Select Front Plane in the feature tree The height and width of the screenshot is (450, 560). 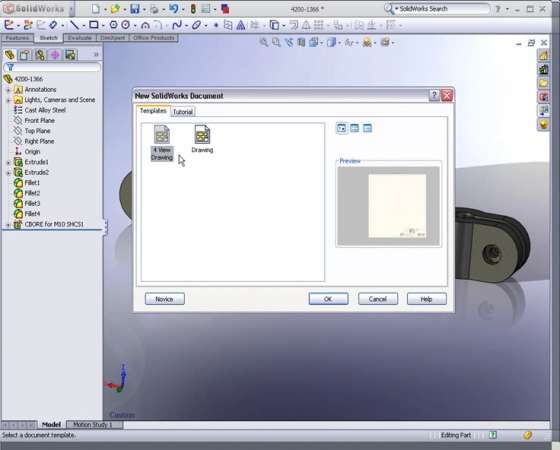coord(39,120)
